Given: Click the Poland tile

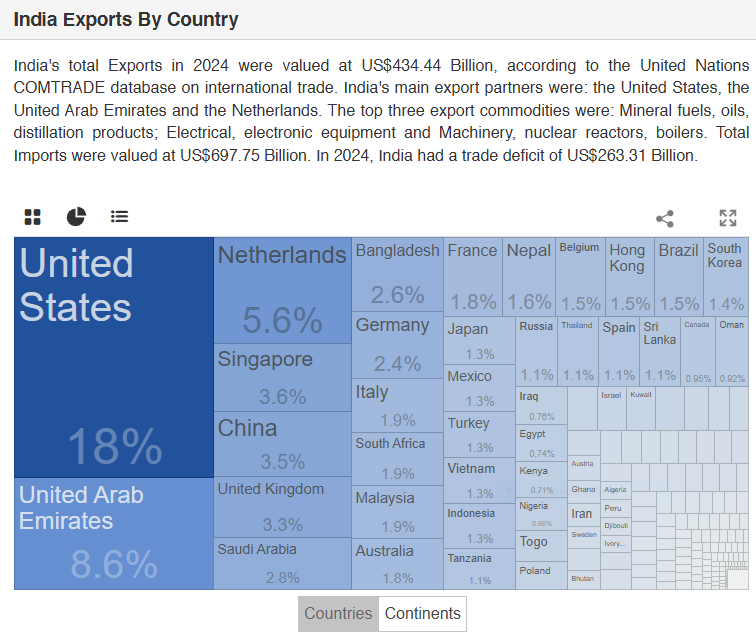Looking at the screenshot, I should click(x=541, y=576).
